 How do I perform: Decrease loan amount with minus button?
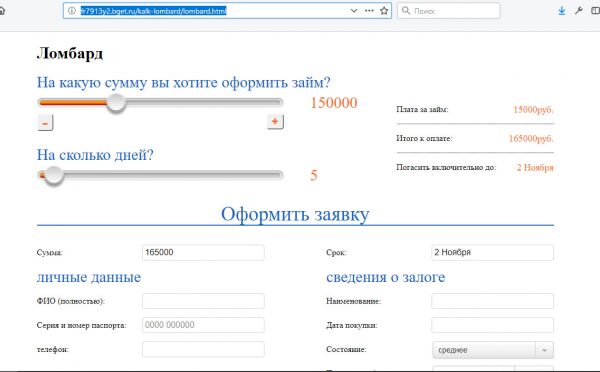pos(45,123)
